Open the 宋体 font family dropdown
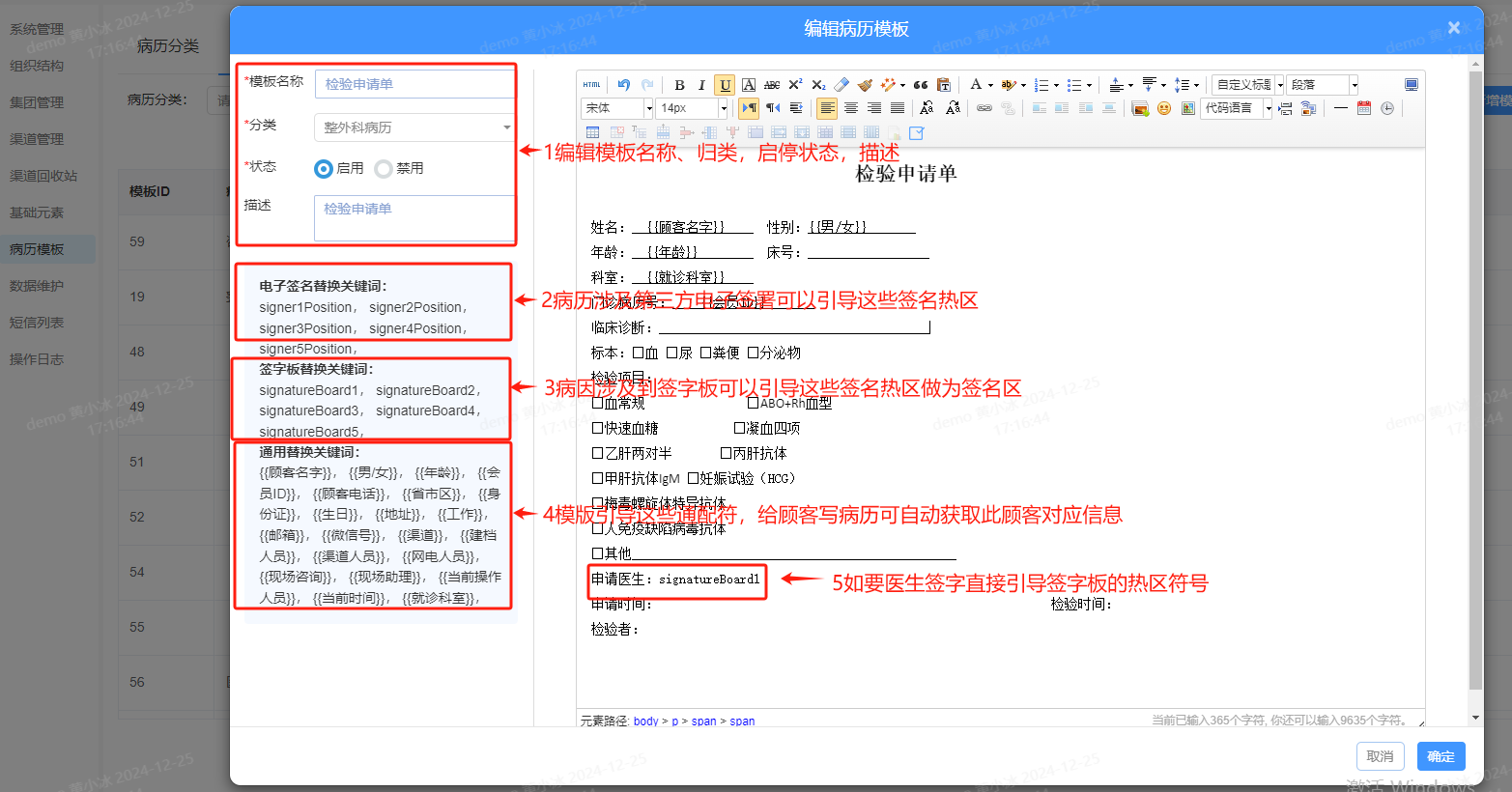Image resolution: width=1512 pixels, height=792 pixels. pos(617,108)
